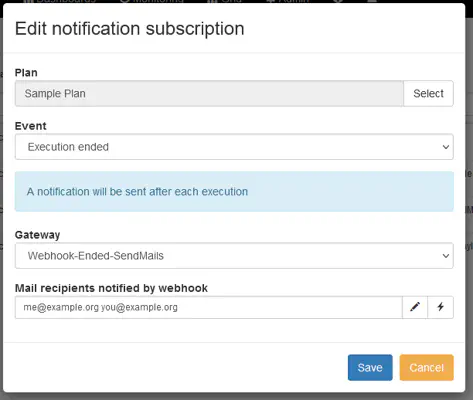This screenshot has width=473, height=400.
Task: Click the Mail recipients notified by webhook label
Action: pos(111,288)
